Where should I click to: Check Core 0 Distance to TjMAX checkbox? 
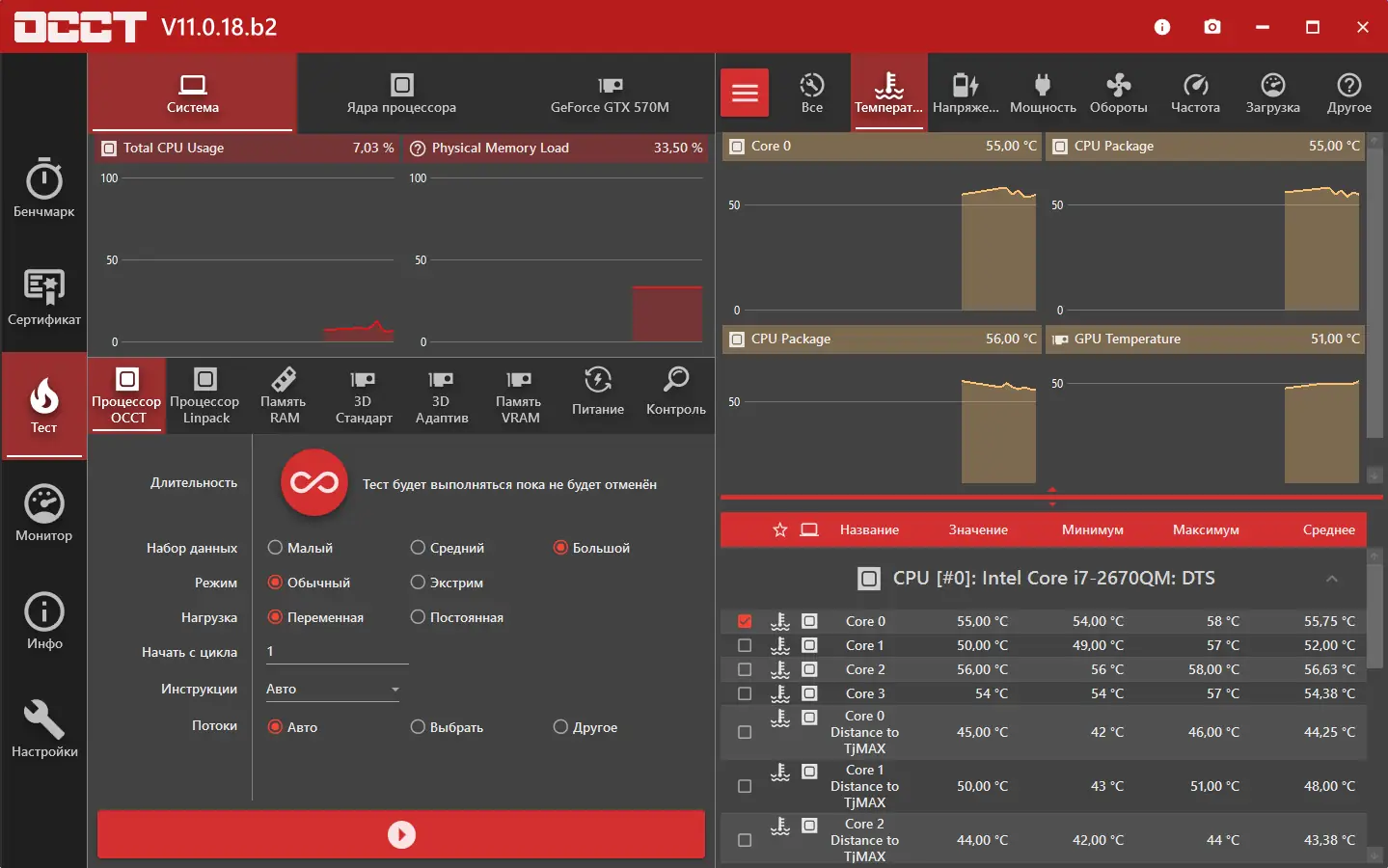[745, 732]
